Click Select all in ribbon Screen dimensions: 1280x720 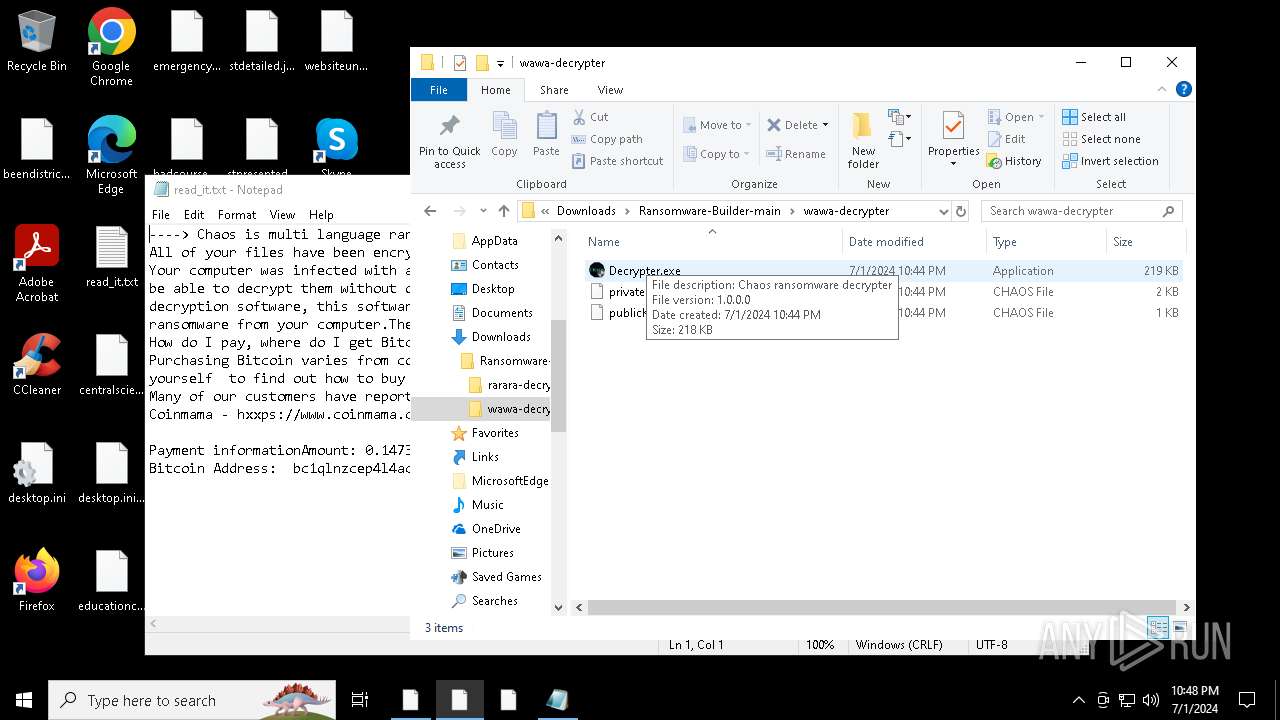[1094, 117]
